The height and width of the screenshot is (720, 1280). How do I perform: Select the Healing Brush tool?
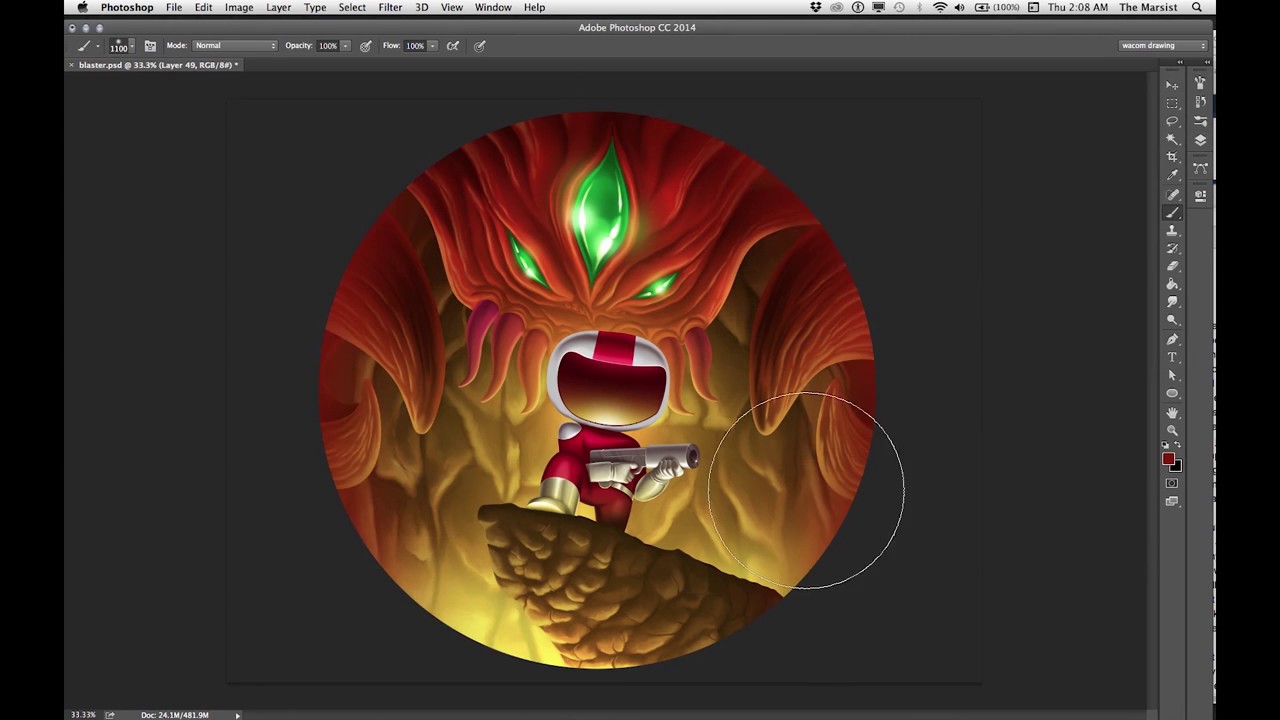click(1172, 195)
